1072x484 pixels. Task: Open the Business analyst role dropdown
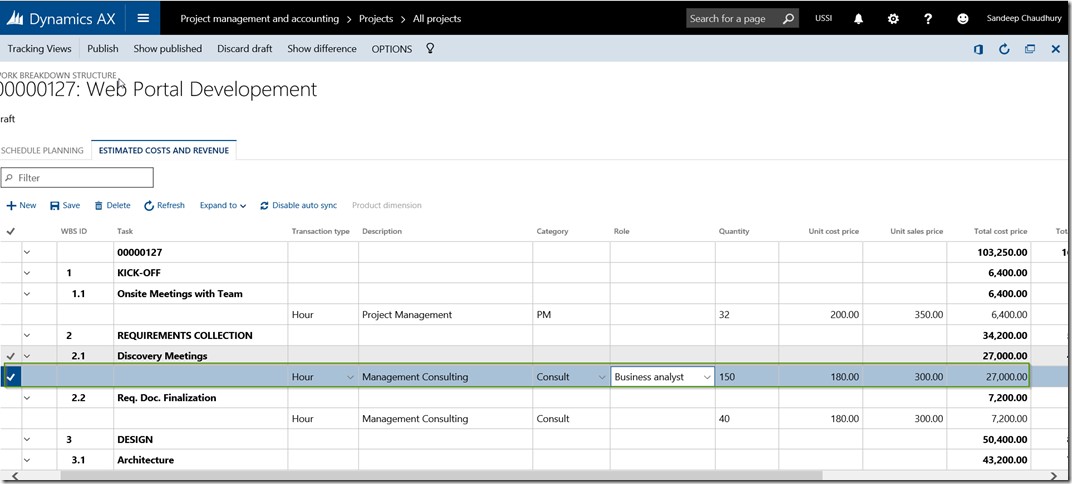[x=707, y=377]
